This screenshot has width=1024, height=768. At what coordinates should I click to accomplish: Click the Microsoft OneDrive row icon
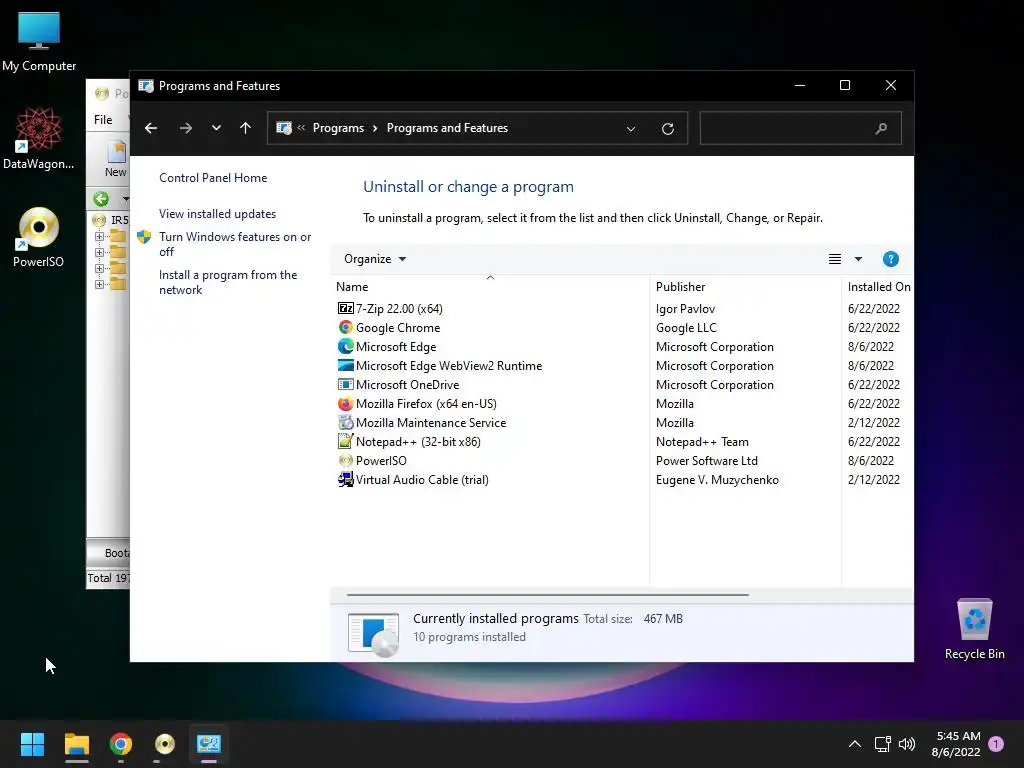(345, 384)
